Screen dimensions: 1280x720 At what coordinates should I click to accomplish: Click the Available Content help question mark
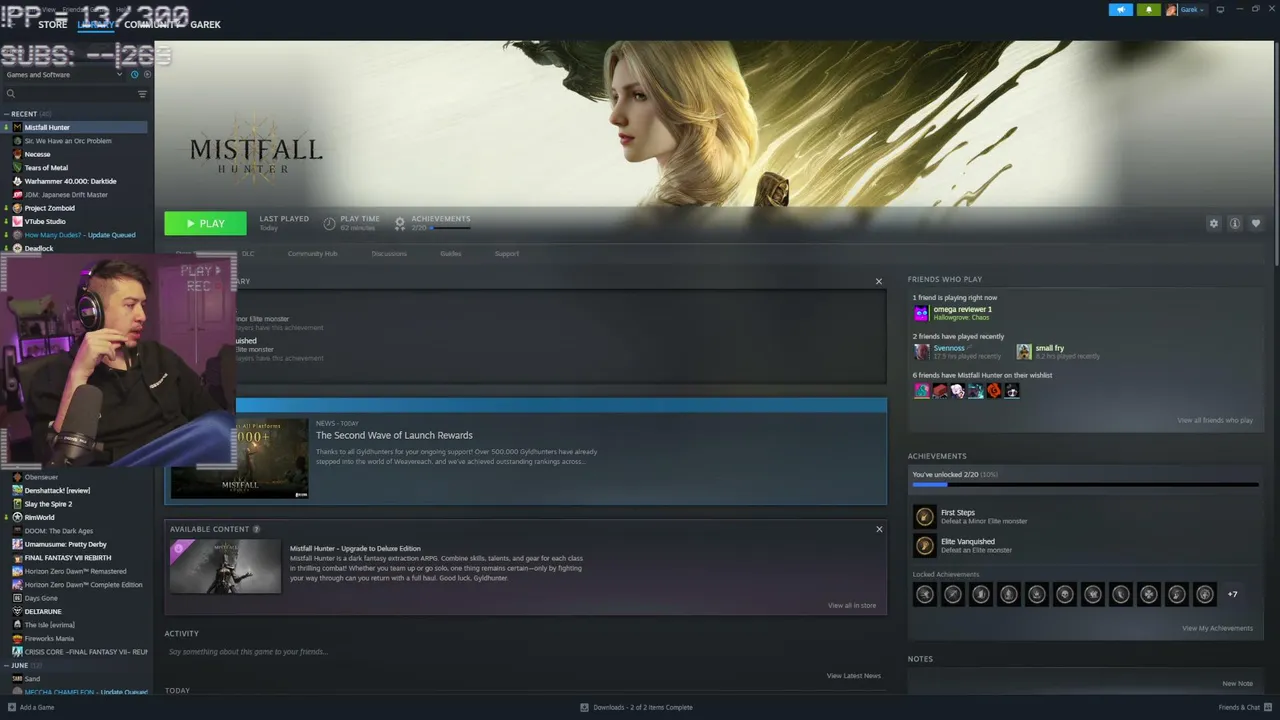tap(256, 529)
